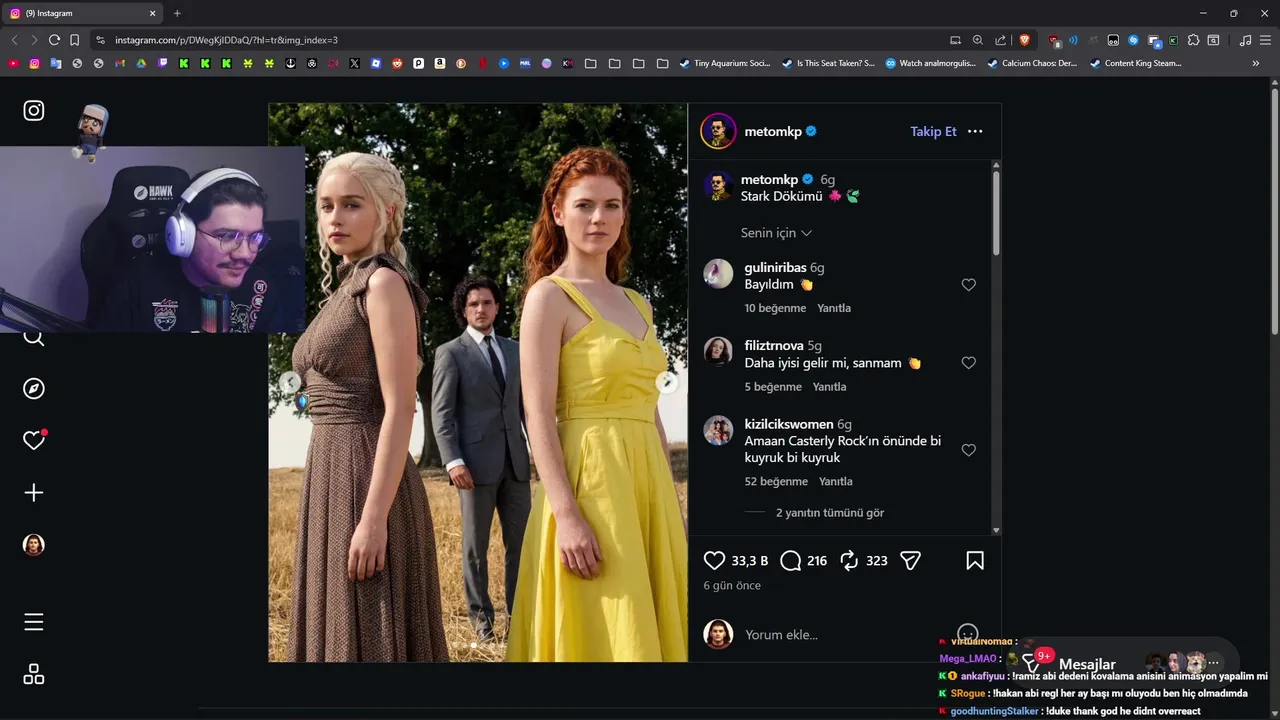Like kizilcikswomen's comment
This screenshot has width=1280, height=720.
pyautogui.click(x=968, y=450)
